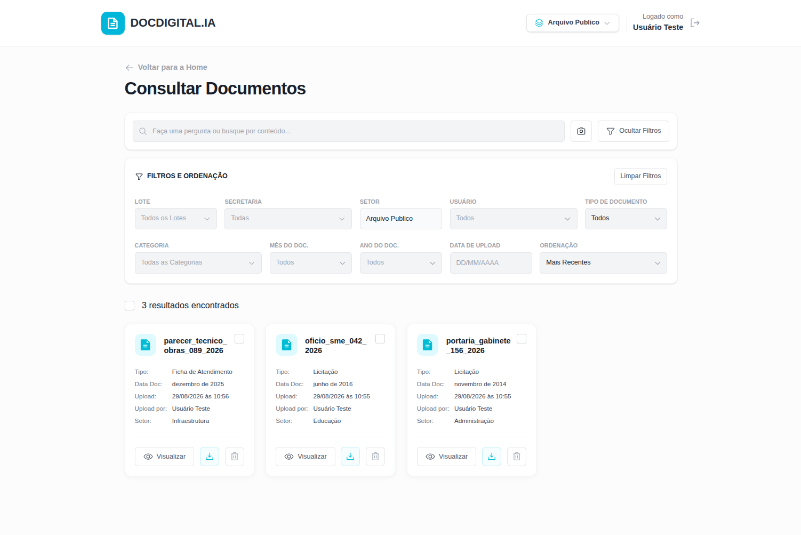Click 'novembro de 2014' date value
801x535 pixels.
tap(480, 384)
